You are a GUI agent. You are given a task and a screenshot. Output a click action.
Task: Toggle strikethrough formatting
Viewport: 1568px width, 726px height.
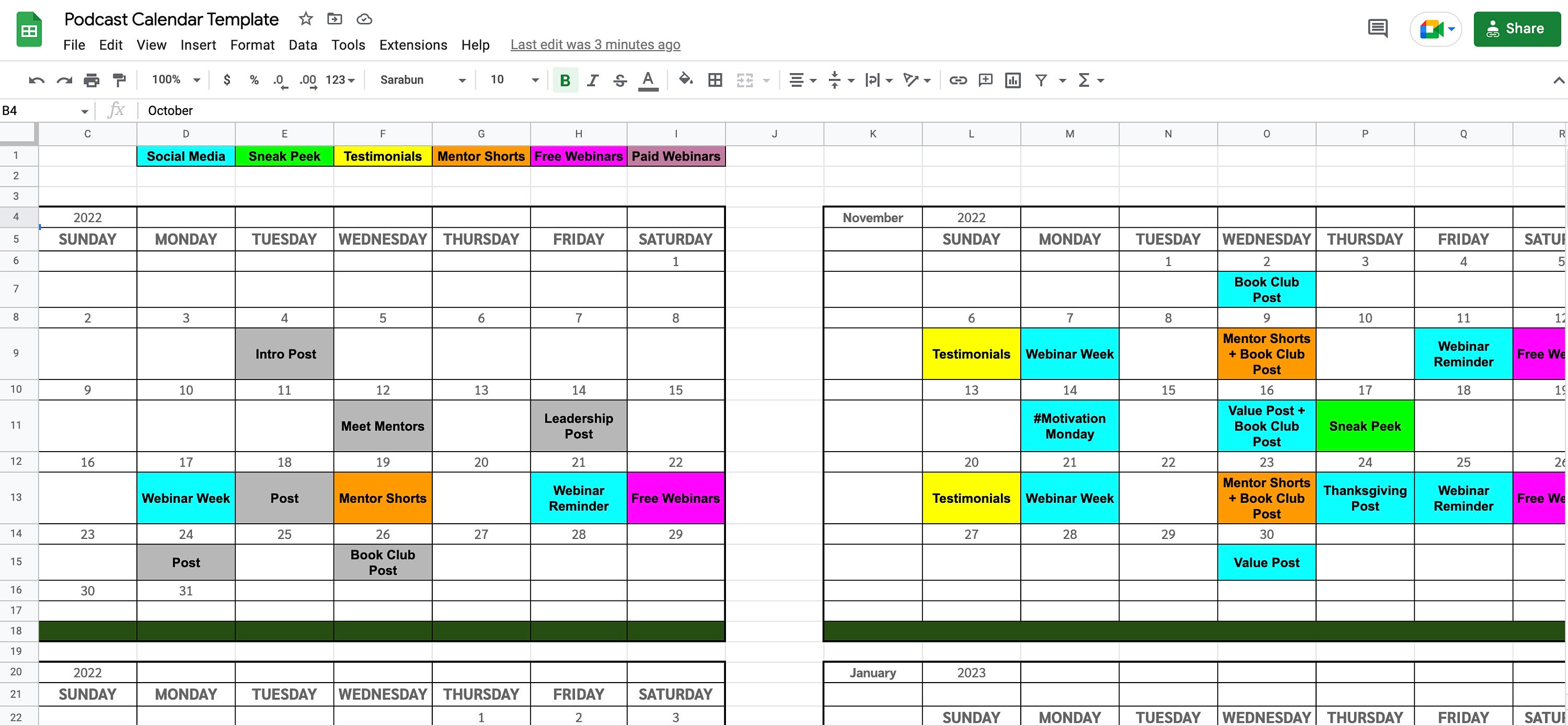(620, 80)
